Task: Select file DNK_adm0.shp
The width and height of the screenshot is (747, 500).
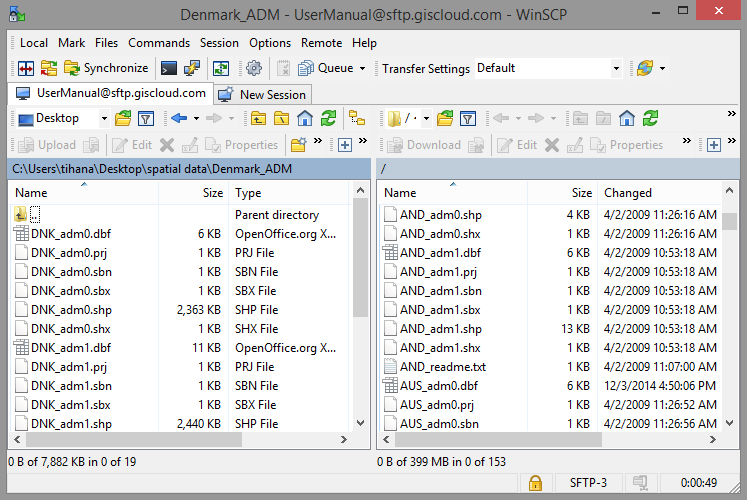Action: click(x=180, y=310)
